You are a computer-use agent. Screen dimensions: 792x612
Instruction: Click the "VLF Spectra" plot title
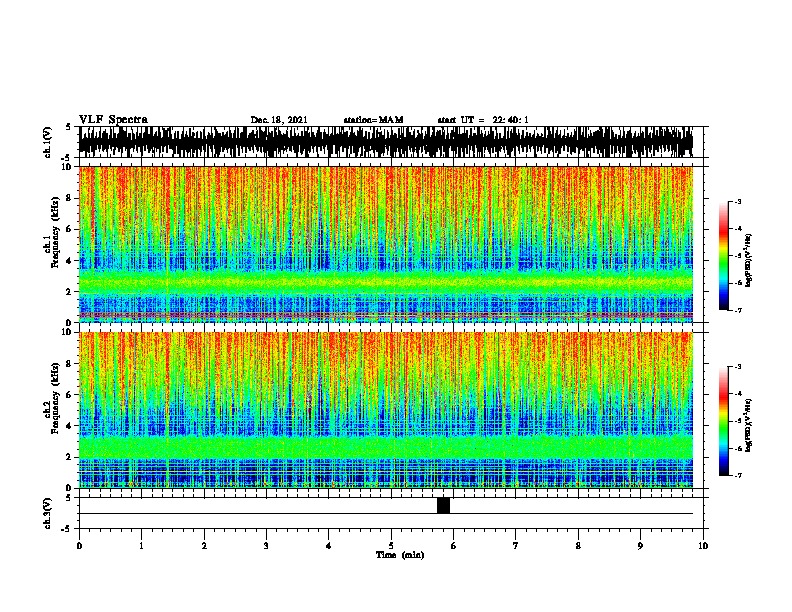click(113, 120)
